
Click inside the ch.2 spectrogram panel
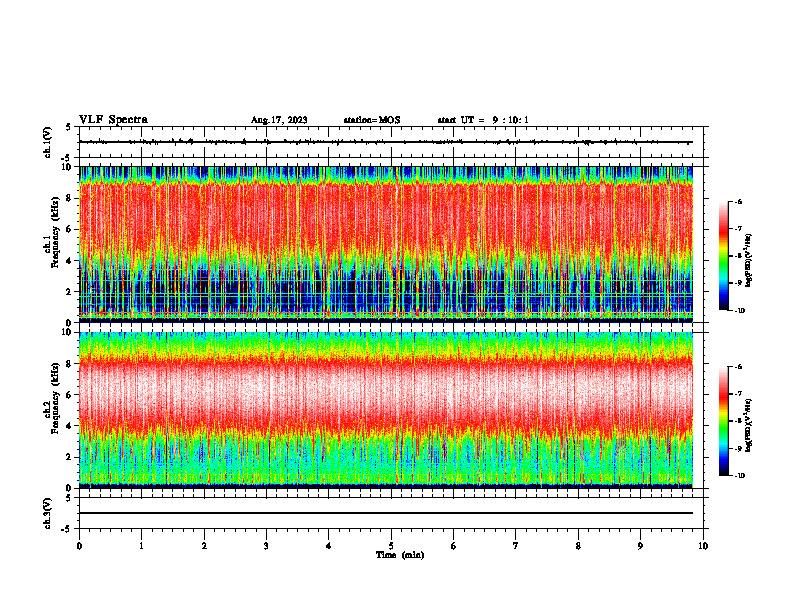point(385,410)
